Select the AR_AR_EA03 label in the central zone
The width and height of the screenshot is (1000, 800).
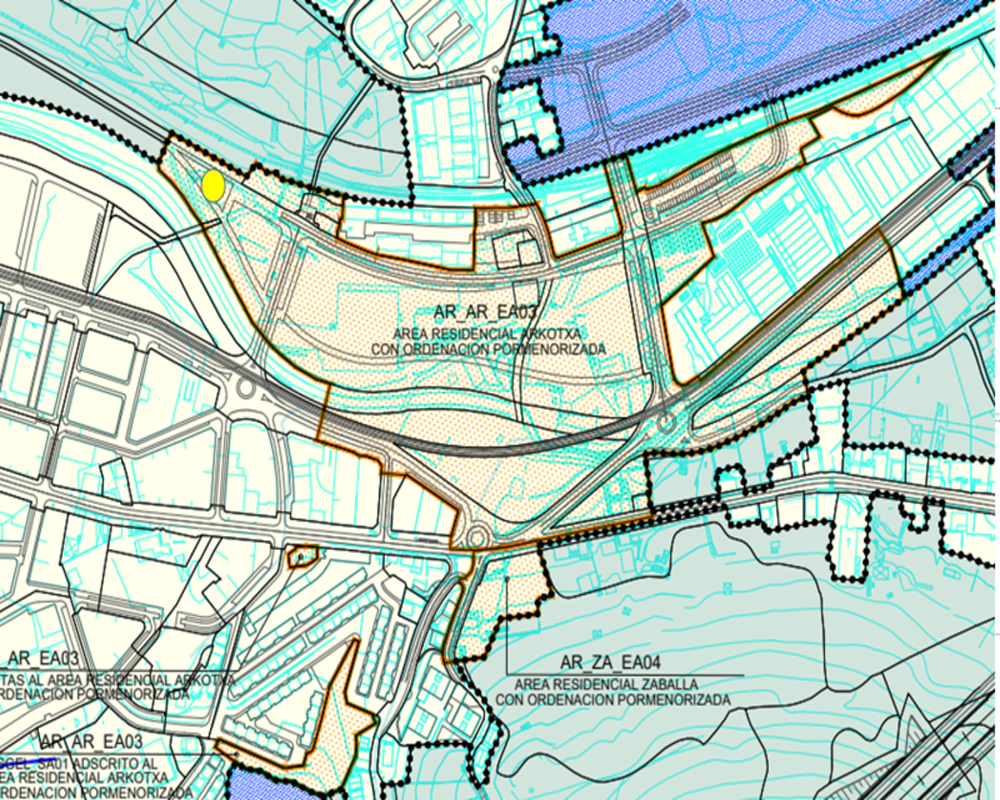point(478,315)
